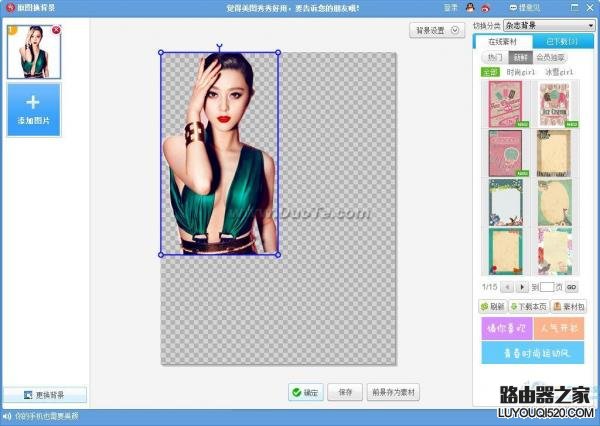Image resolution: width=600 pixels, height=426 pixels.
Task: Click the 1/15 page indicator text
Action: (x=489, y=287)
